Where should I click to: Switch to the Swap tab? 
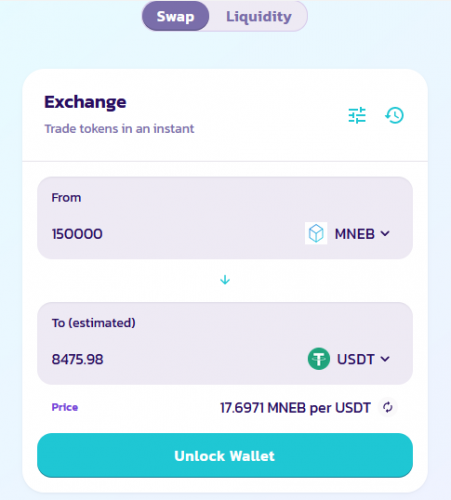click(176, 16)
